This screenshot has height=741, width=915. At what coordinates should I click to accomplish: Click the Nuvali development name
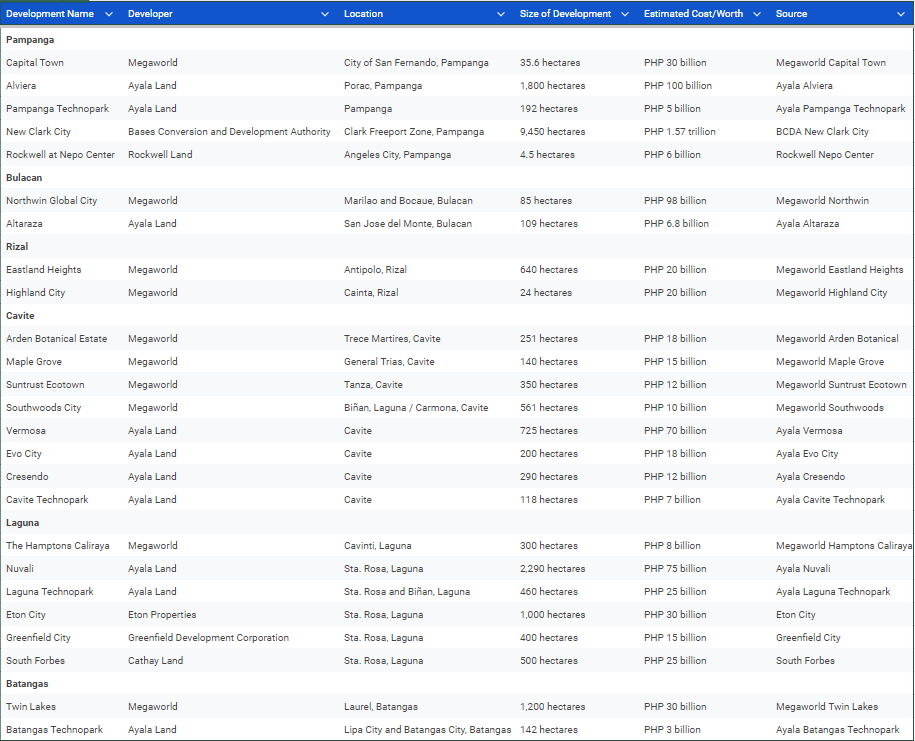(x=20, y=568)
